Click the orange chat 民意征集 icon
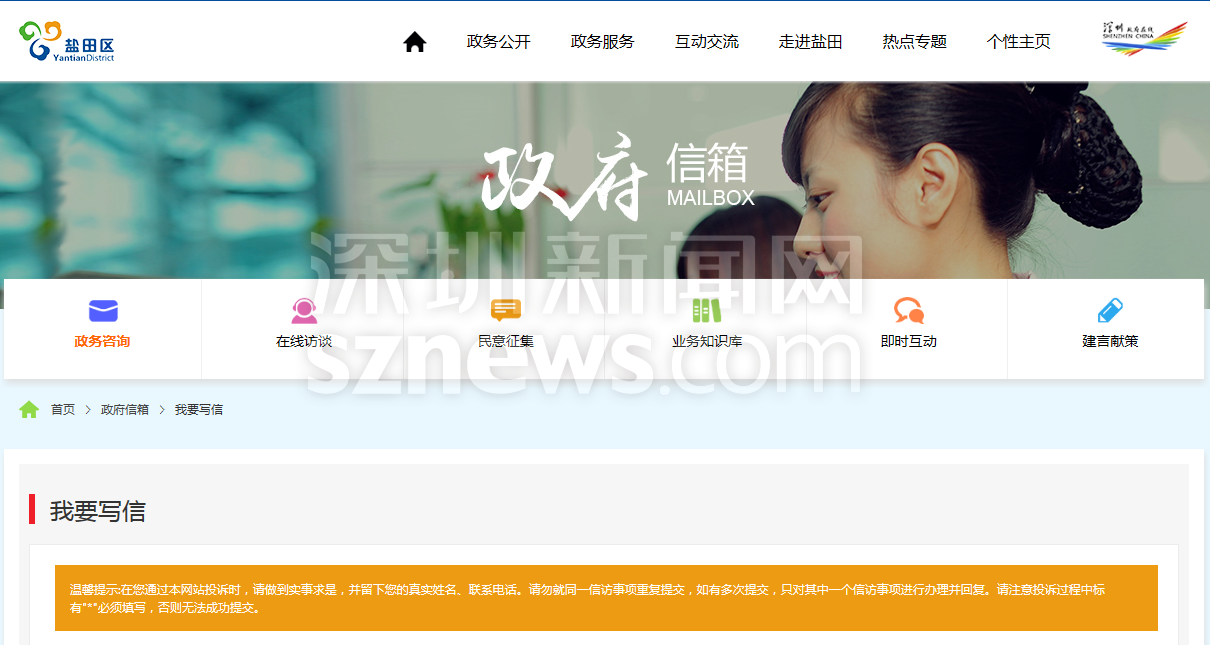The width and height of the screenshot is (1210, 645). [x=506, y=310]
